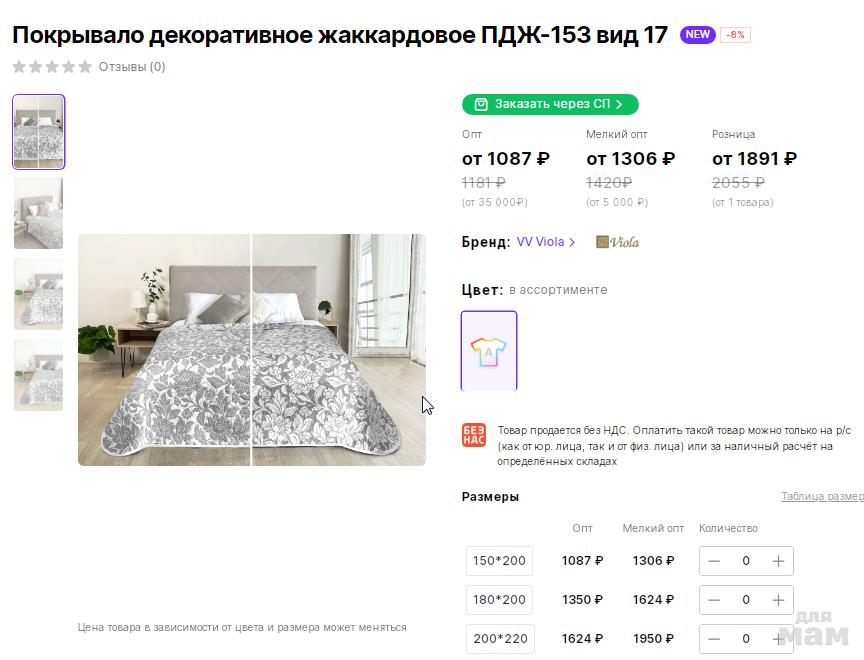Image resolution: width=864 pixels, height=660 pixels.
Task: Decrease quantity for size 180*200
Action: tap(714, 600)
